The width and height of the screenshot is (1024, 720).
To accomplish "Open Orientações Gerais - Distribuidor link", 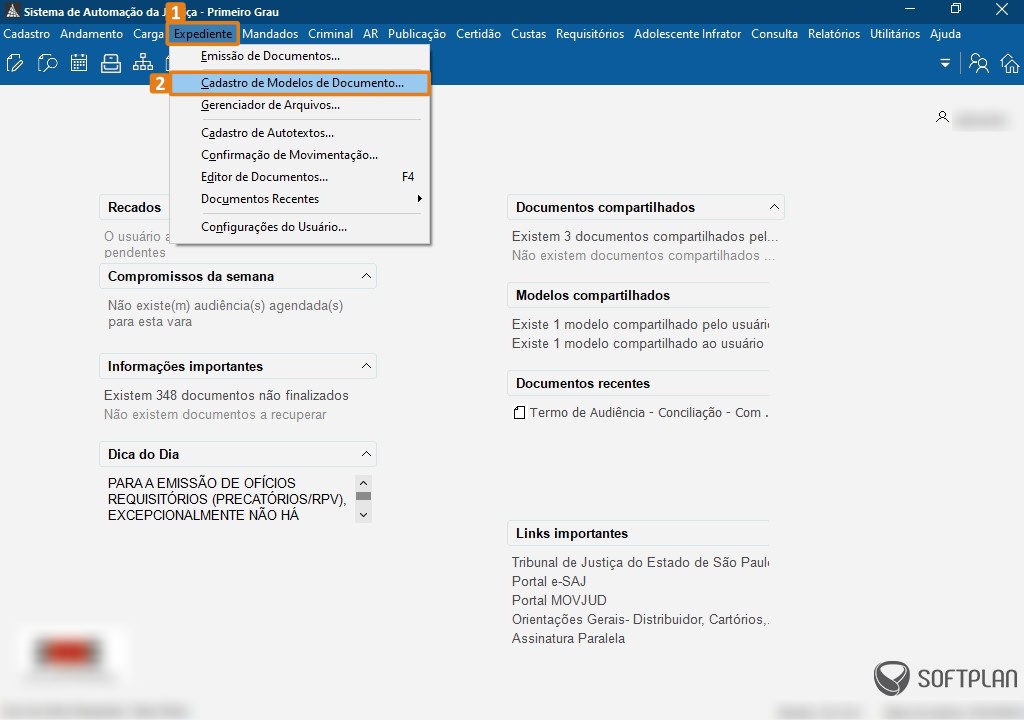I will click(x=640, y=619).
